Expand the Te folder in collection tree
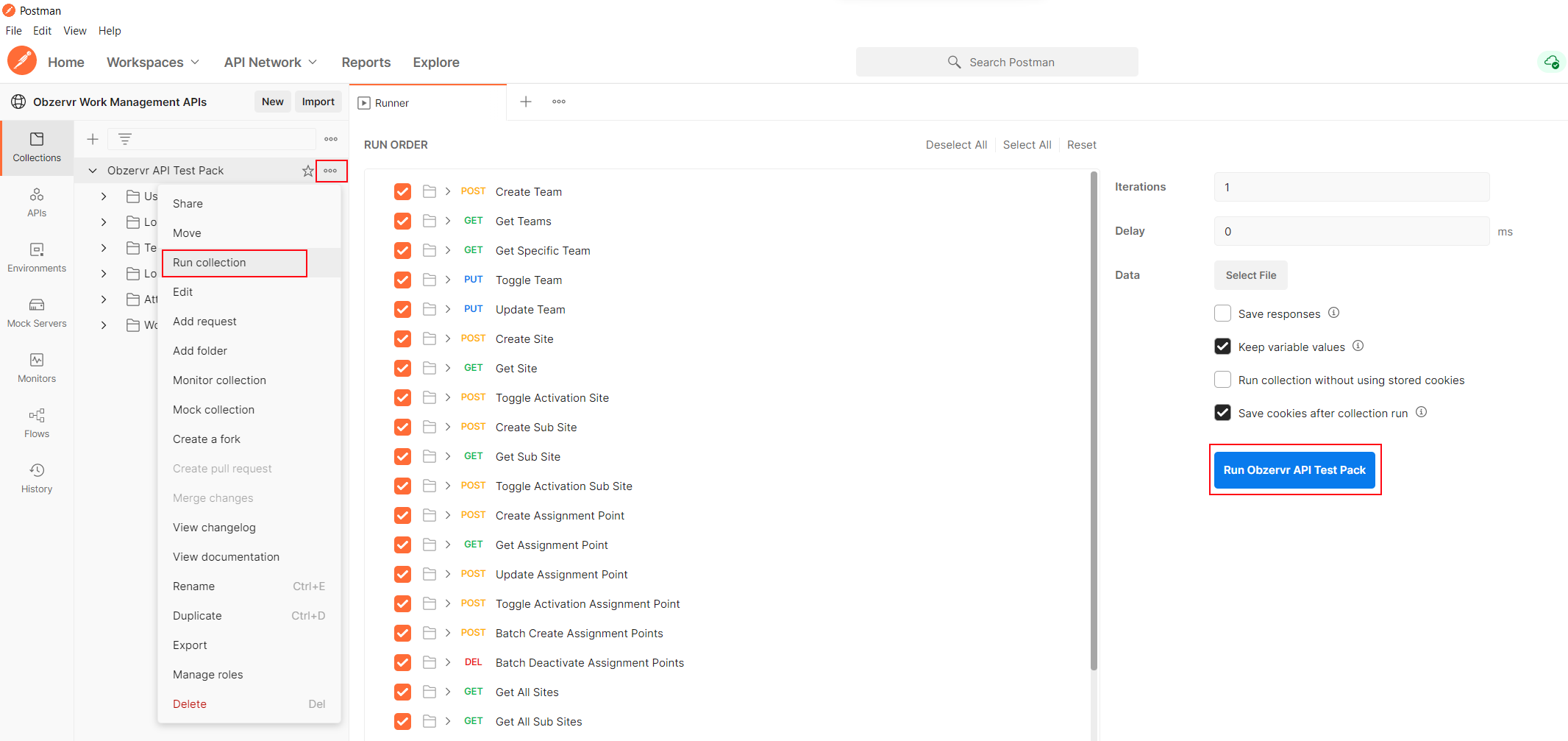 104,248
